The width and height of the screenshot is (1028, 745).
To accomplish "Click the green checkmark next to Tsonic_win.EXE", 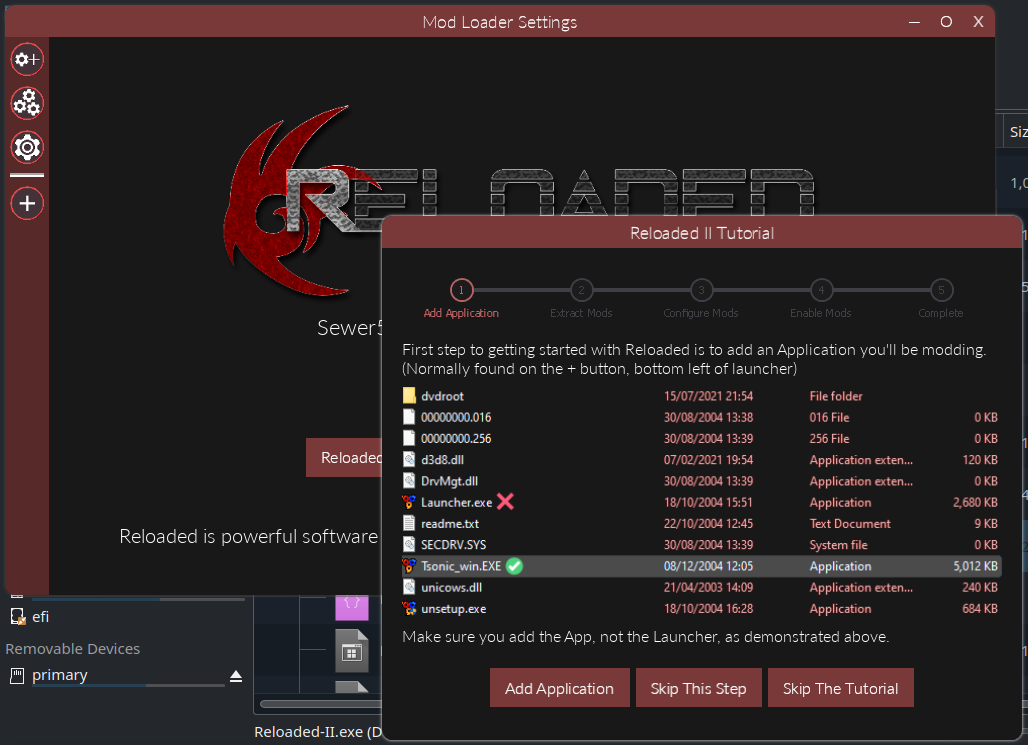I will point(515,566).
